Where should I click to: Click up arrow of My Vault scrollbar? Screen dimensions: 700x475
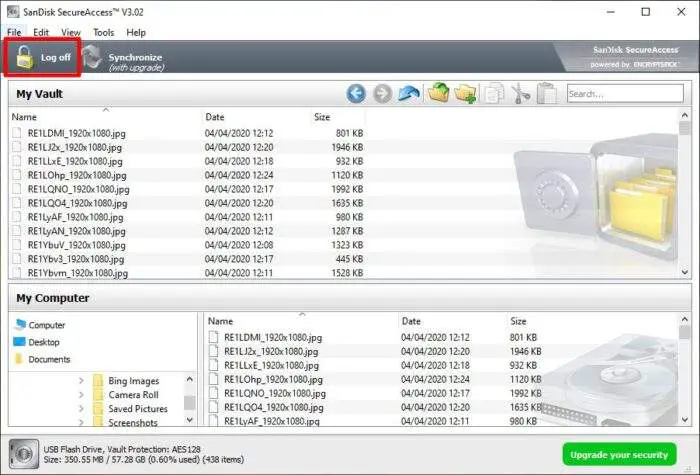click(684, 115)
